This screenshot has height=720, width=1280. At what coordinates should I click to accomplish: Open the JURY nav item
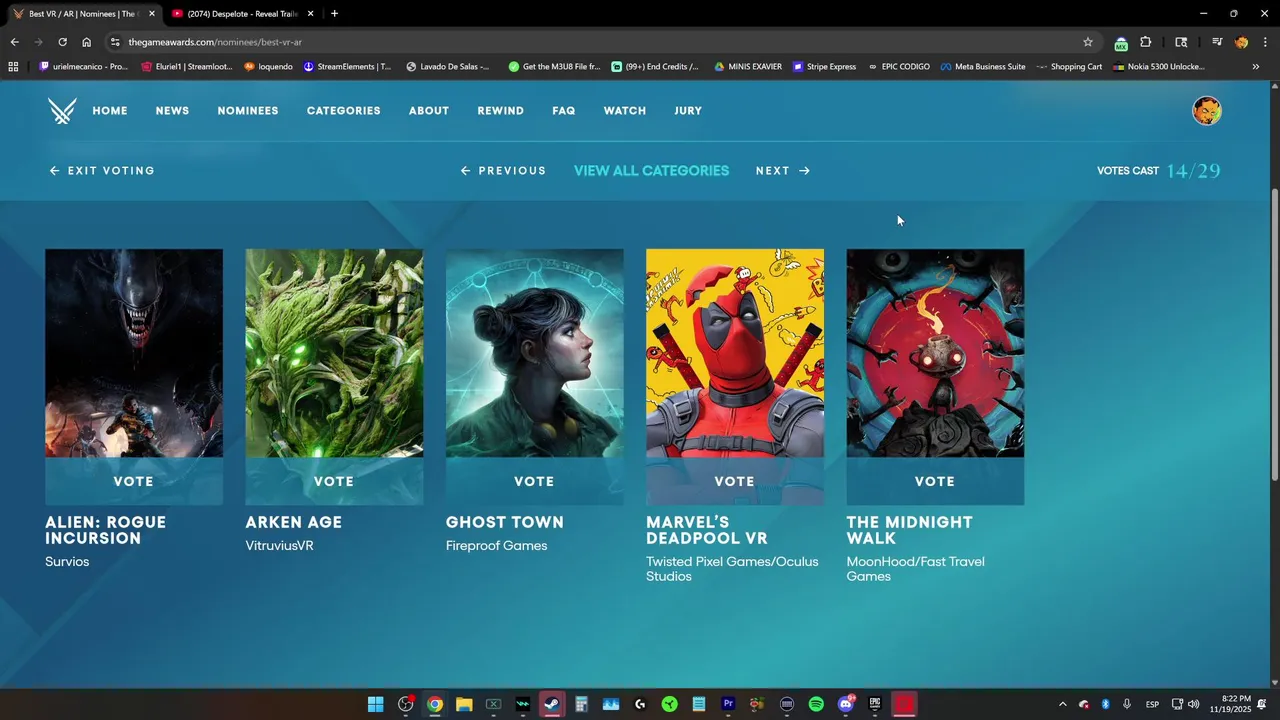(688, 111)
